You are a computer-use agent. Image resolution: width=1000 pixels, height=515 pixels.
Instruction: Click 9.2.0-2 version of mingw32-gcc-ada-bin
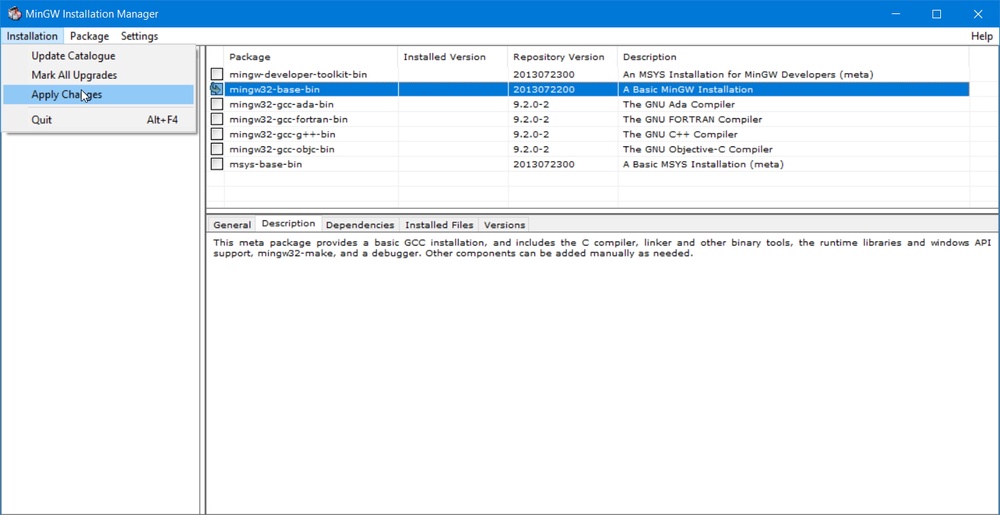click(531, 105)
